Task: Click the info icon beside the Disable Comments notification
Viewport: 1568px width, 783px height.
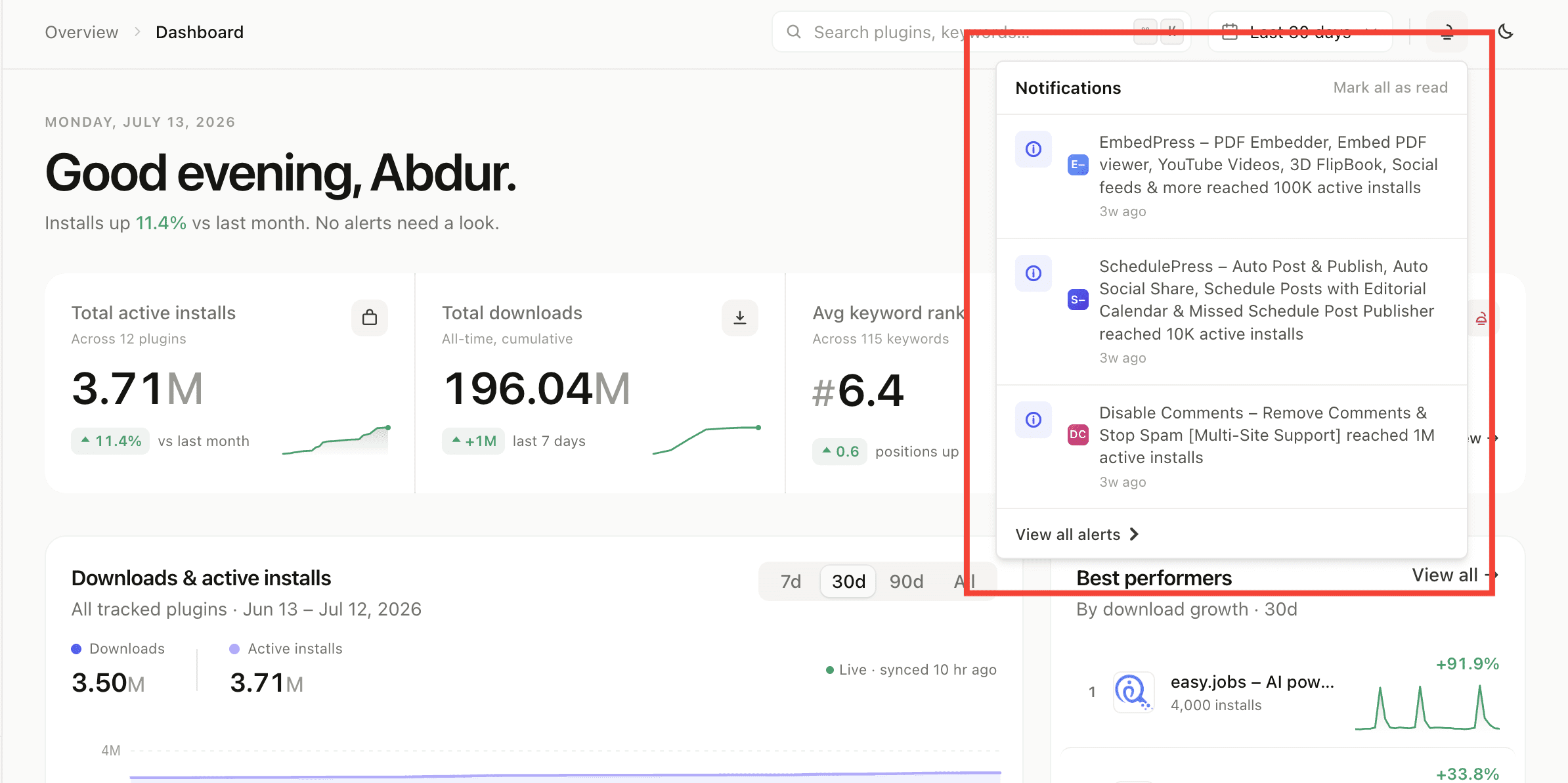Action: click(1034, 420)
